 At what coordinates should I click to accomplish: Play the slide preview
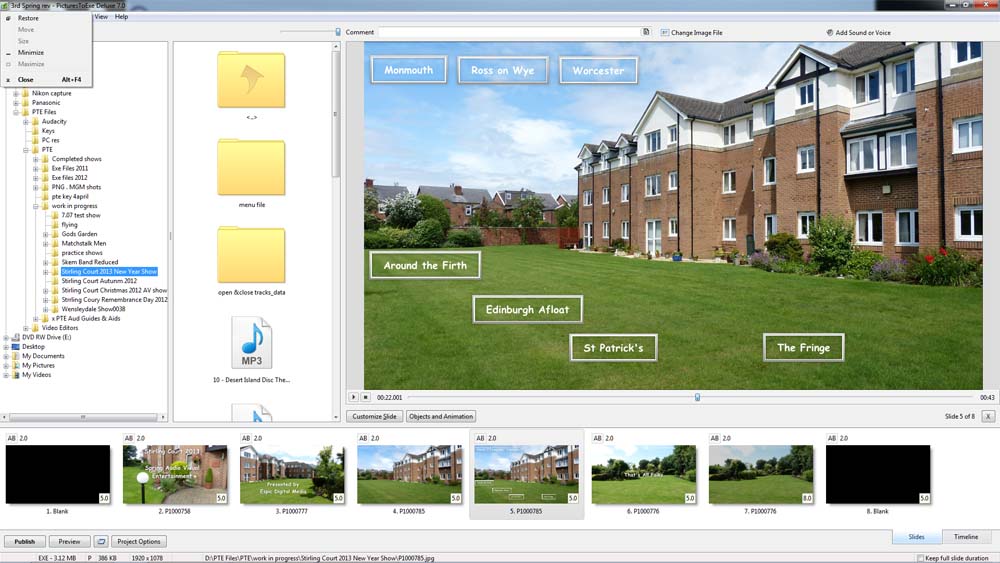point(353,397)
